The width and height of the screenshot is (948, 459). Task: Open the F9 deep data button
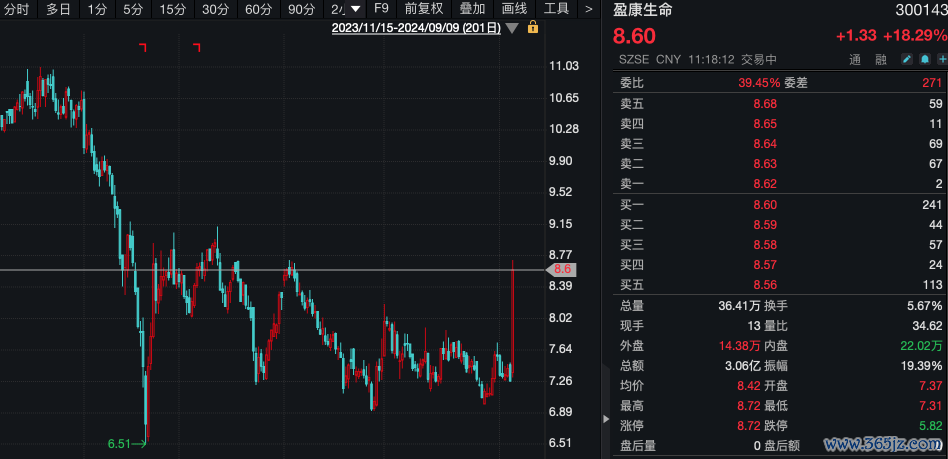click(x=381, y=9)
